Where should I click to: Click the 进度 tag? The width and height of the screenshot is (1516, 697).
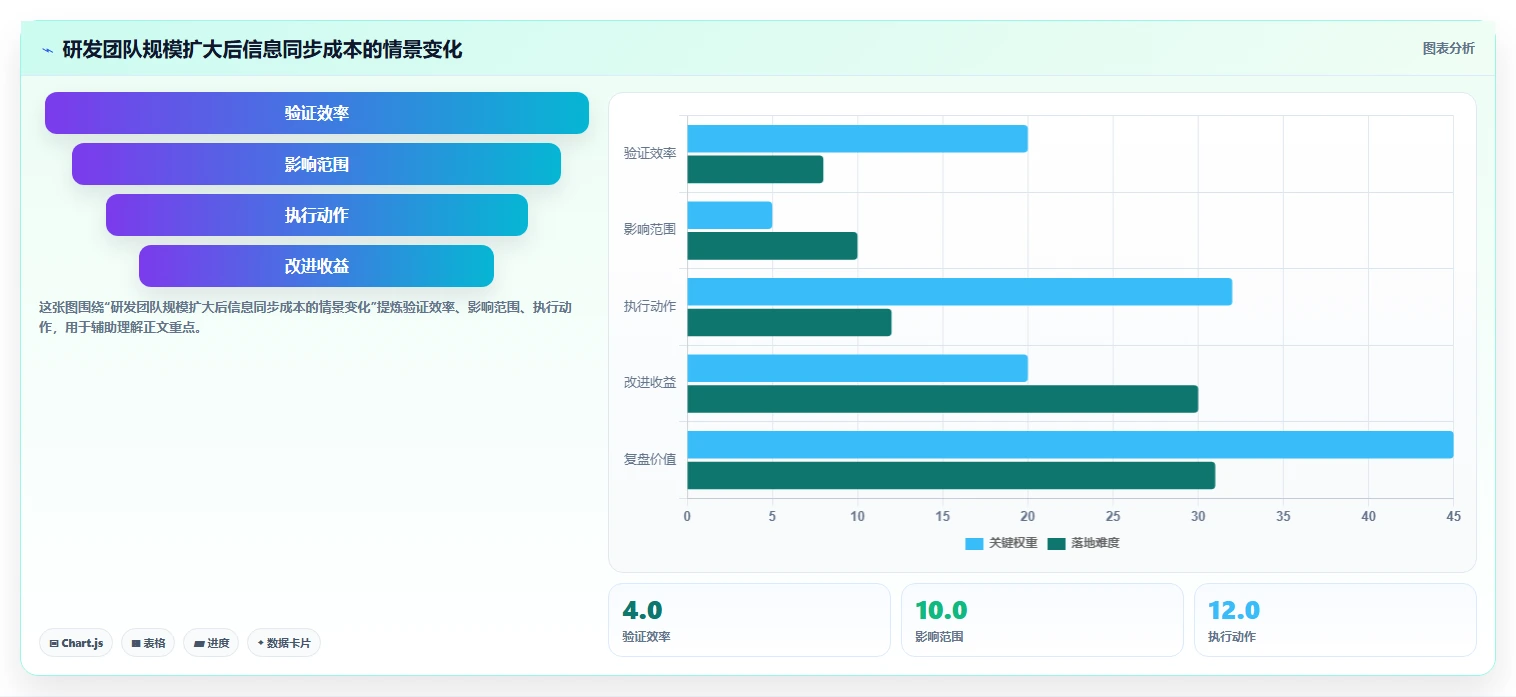pos(211,643)
